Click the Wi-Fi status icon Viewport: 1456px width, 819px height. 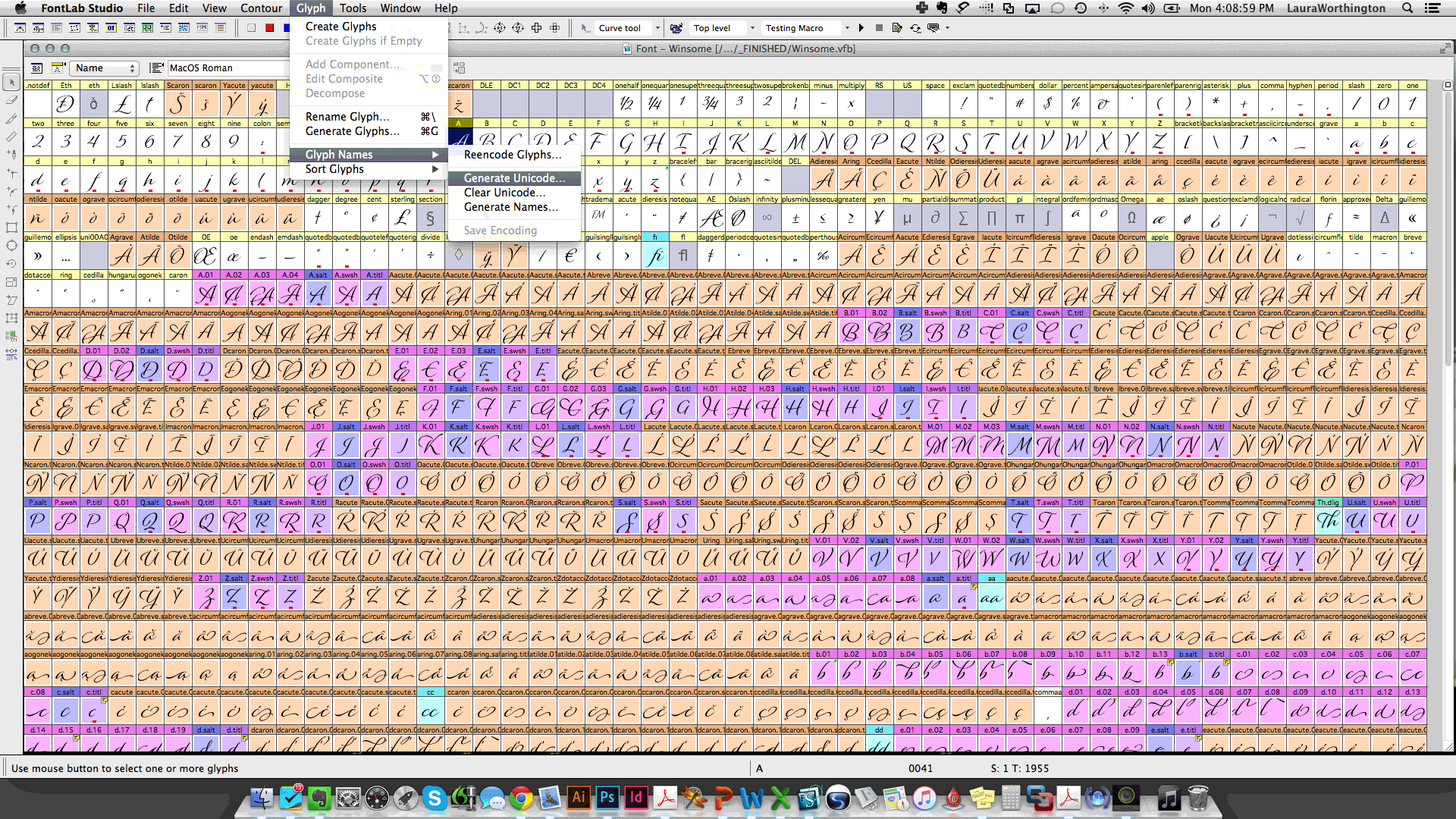click(1126, 8)
